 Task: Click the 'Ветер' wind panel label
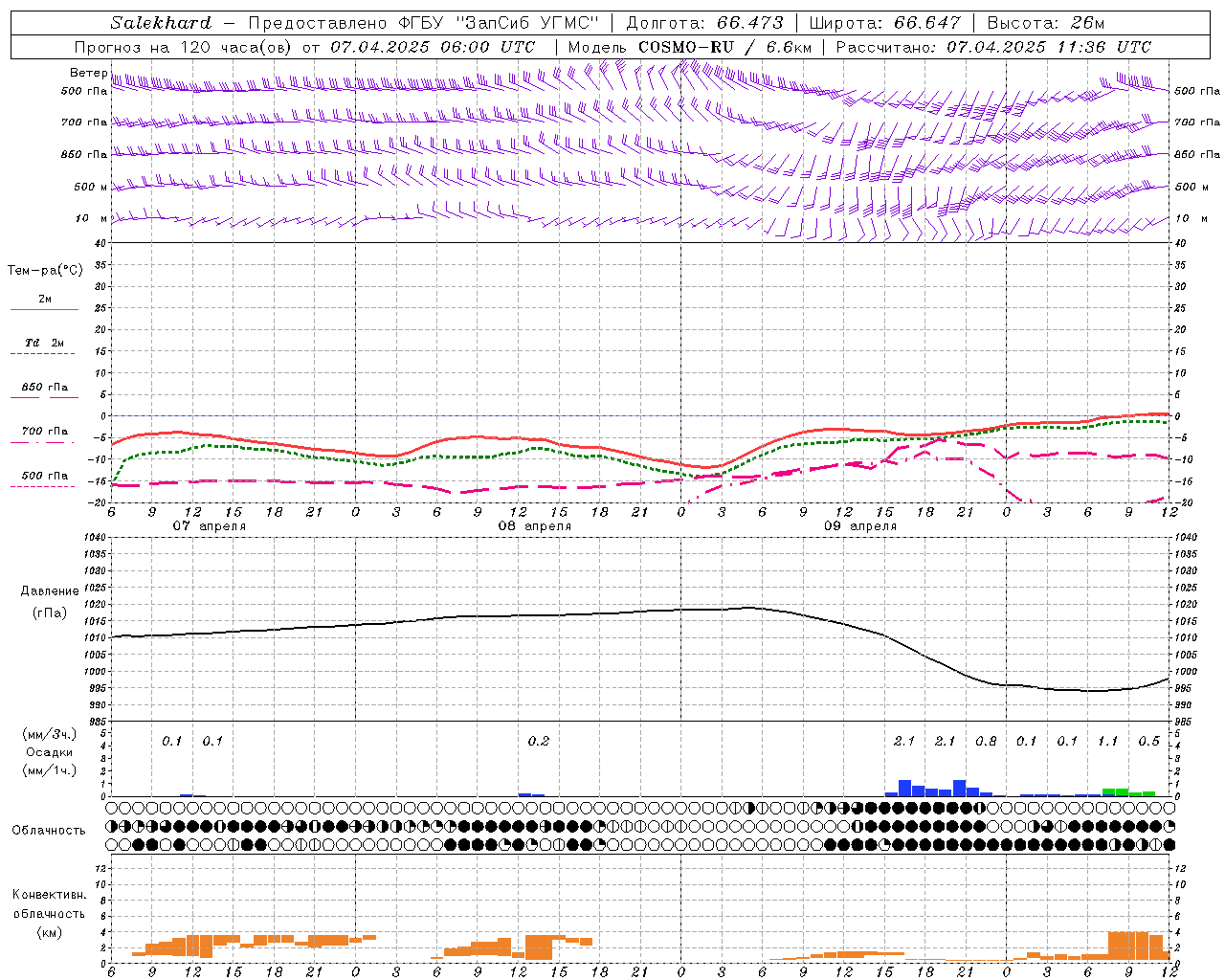[89, 73]
